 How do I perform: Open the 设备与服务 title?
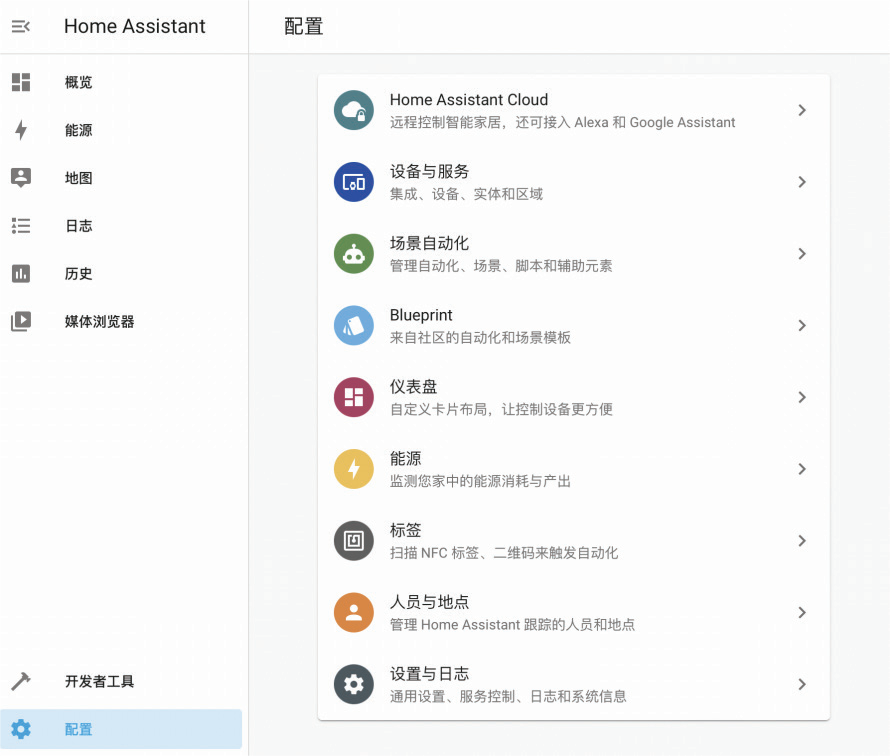pos(429,171)
